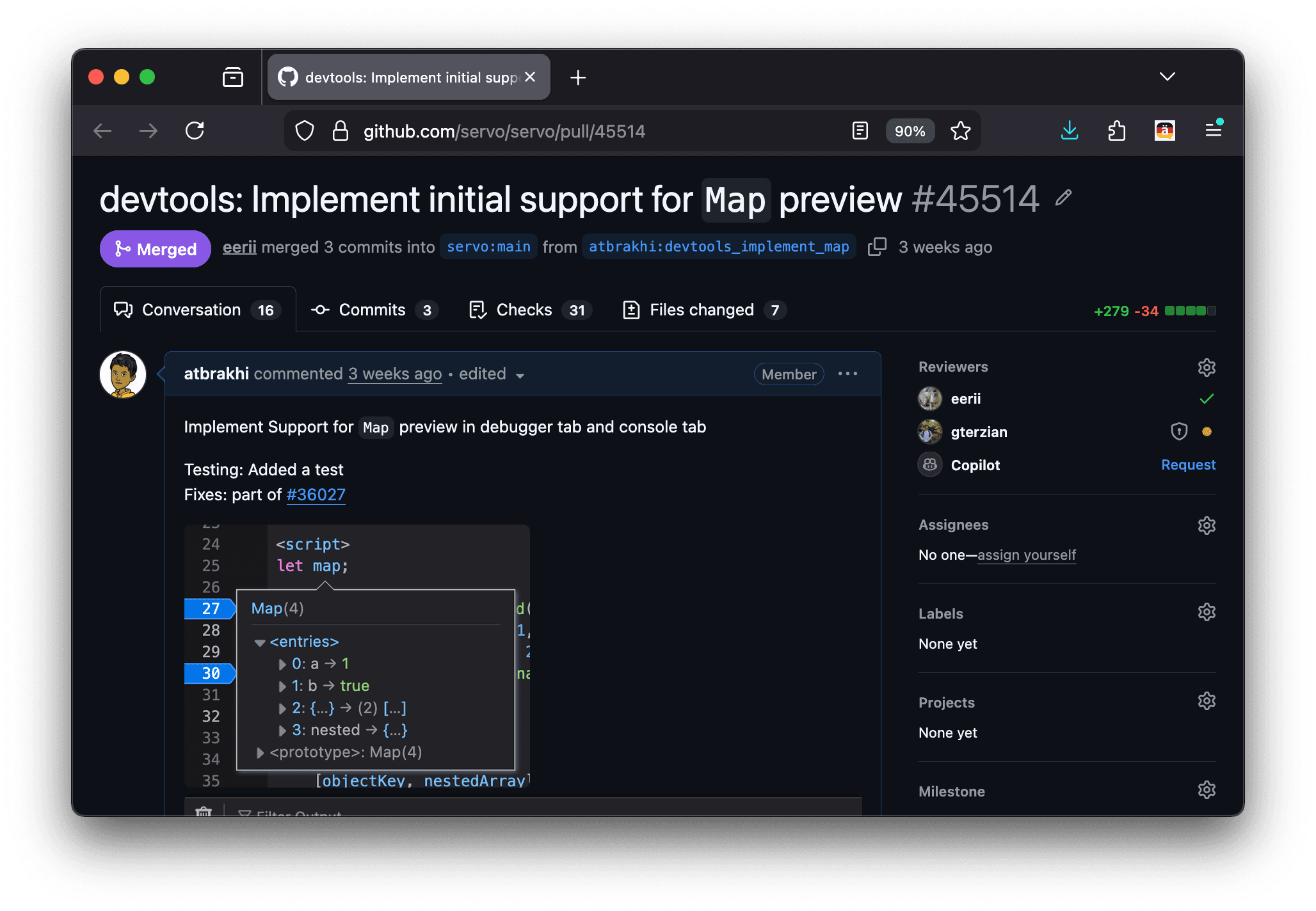Image resolution: width=1316 pixels, height=911 pixels.
Task: Edit milestone with the gear icon
Action: coord(1207,790)
